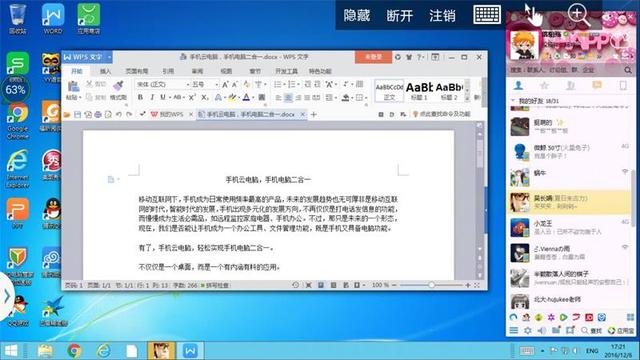This screenshot has width=640, height=360.
Task: Click the print icon in quick toolbar
Action: [98, 115]
